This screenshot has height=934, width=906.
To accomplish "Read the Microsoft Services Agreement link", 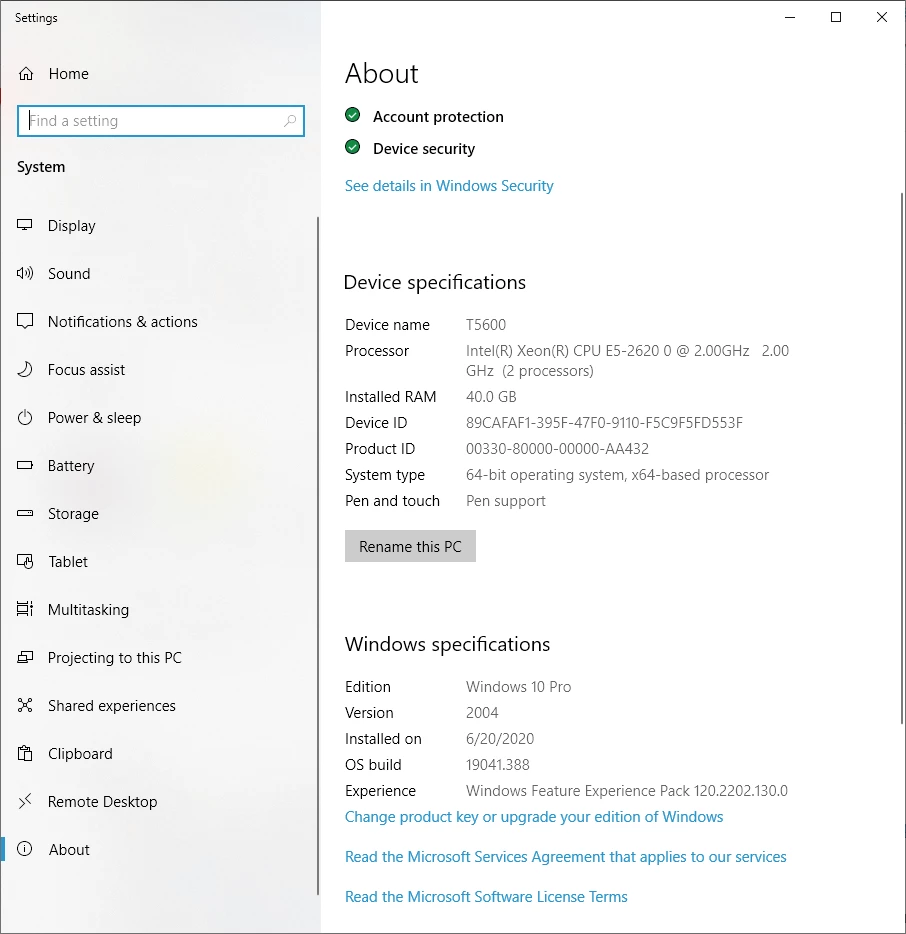I will point(566,857).
